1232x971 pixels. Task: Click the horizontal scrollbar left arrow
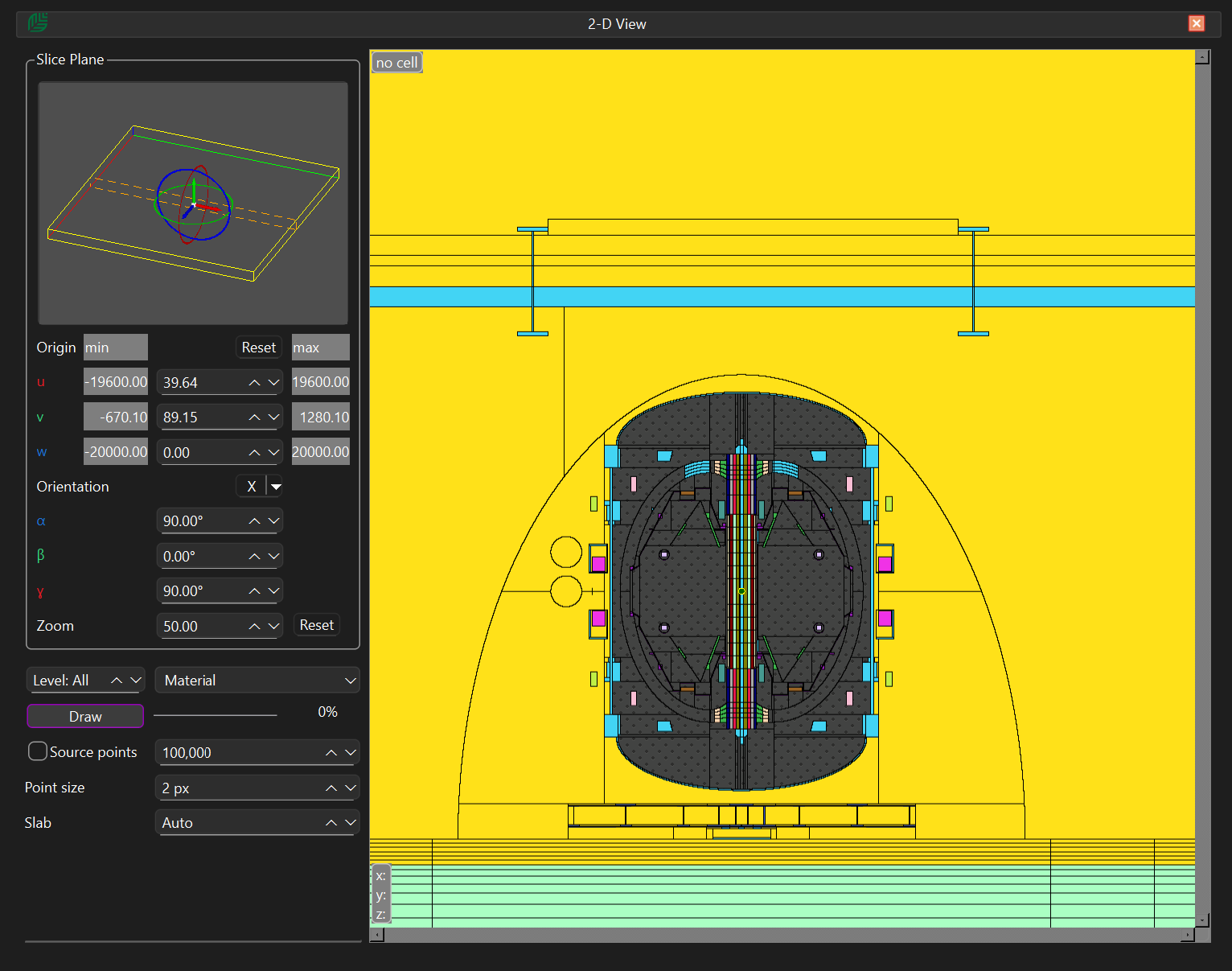click(377, 935)
